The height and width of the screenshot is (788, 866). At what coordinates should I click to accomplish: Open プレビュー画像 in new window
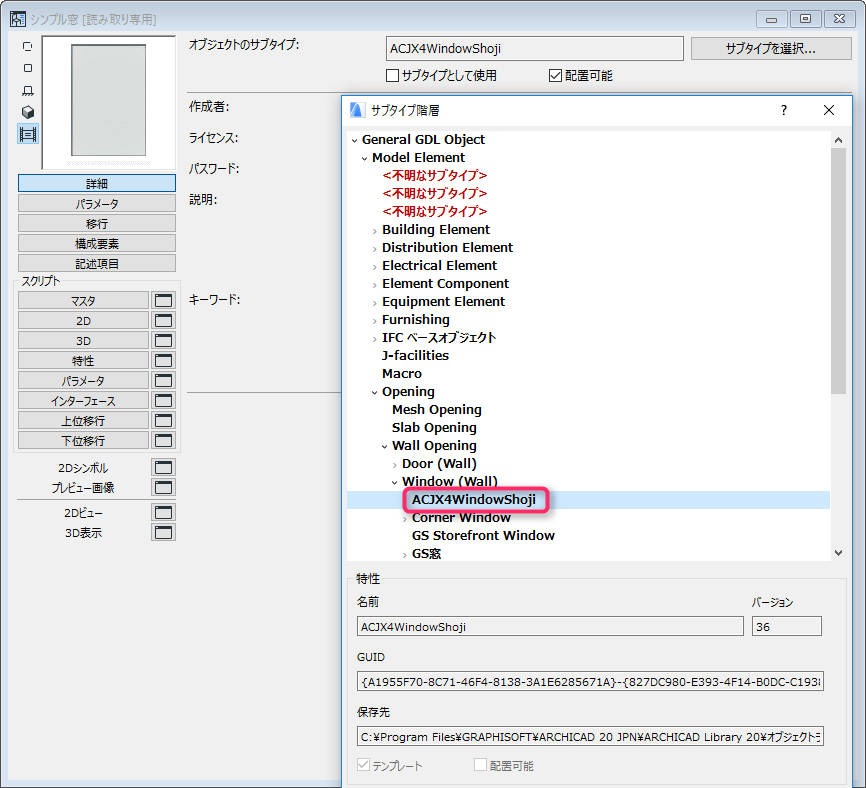point(163,487)
